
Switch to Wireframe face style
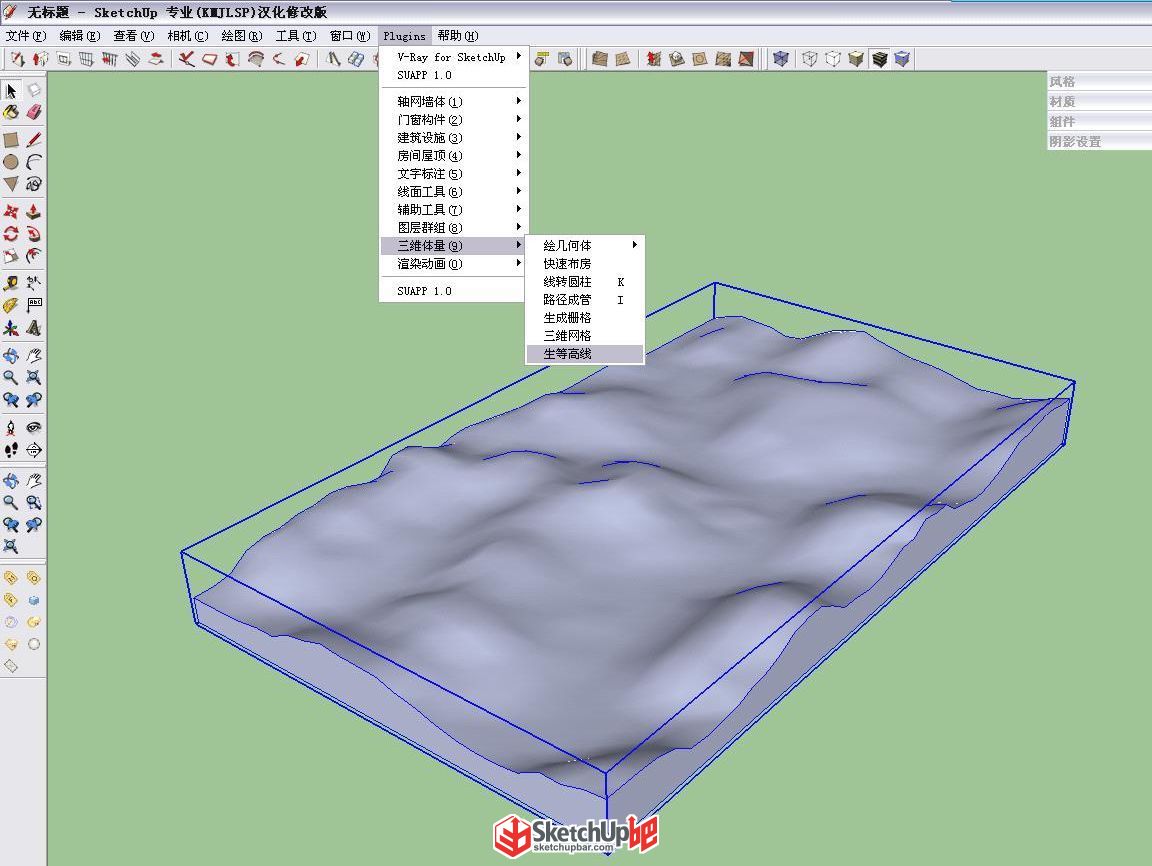(x=810, y=59)
